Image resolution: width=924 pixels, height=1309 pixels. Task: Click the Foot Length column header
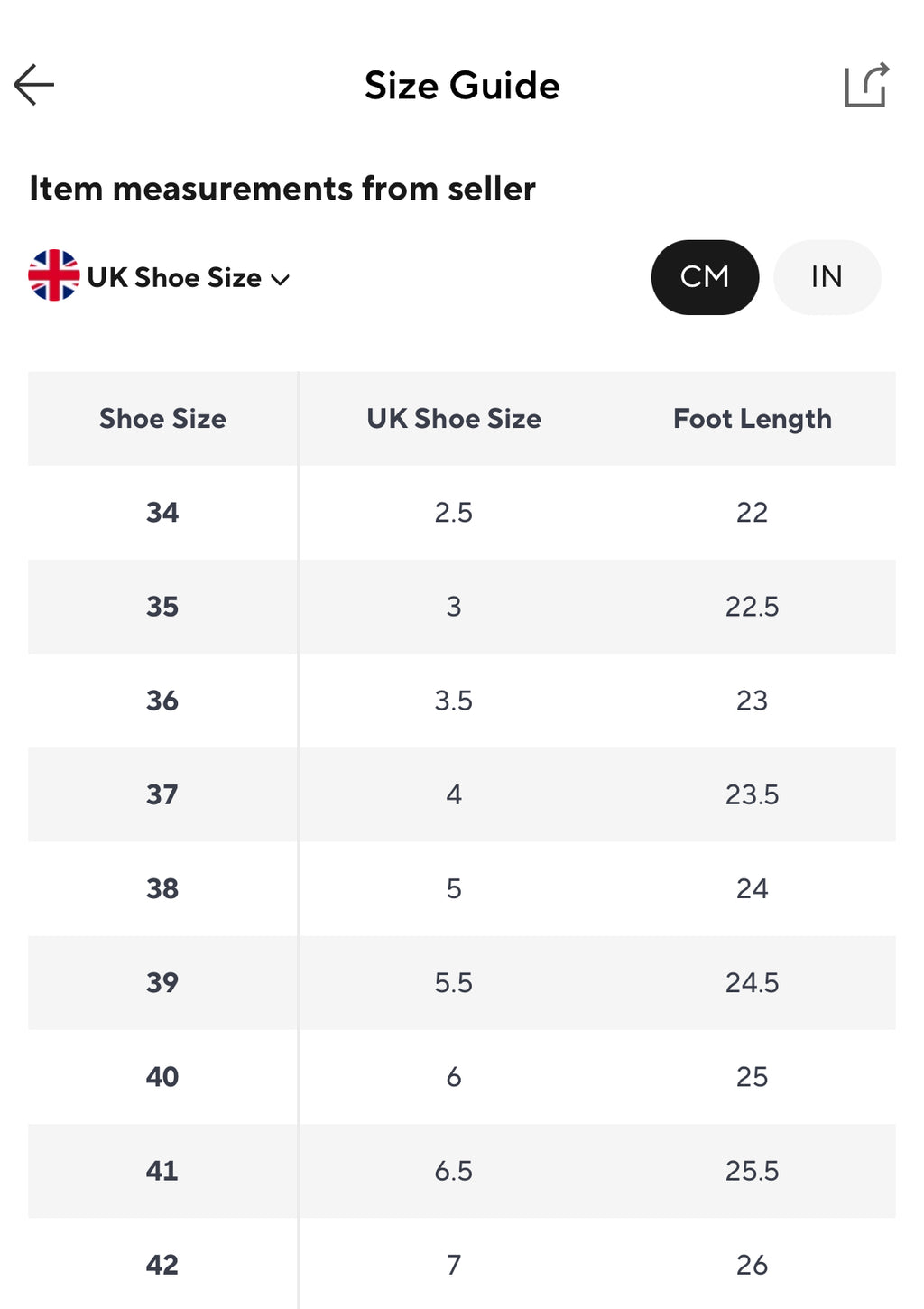(752, 419)
